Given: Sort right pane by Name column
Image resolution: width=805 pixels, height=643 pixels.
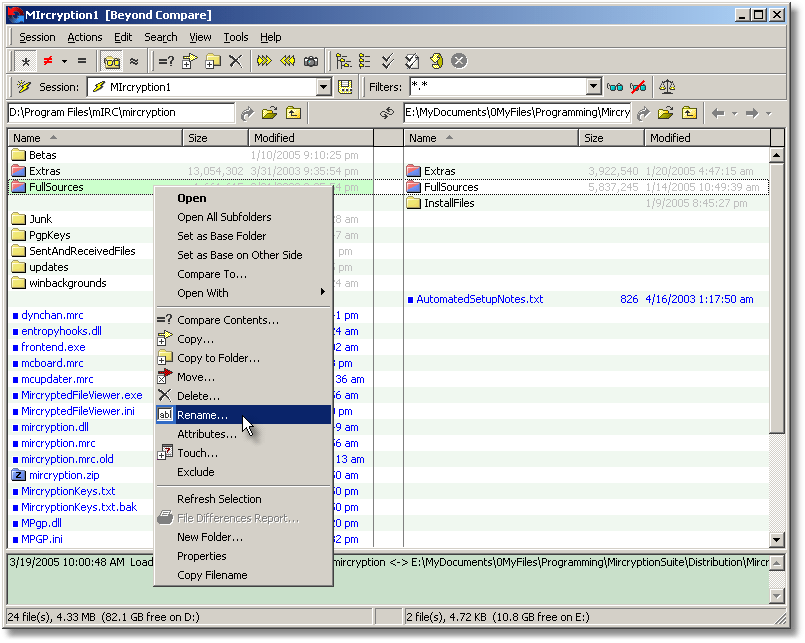Looking at the screenshot, I should [491, 138].
